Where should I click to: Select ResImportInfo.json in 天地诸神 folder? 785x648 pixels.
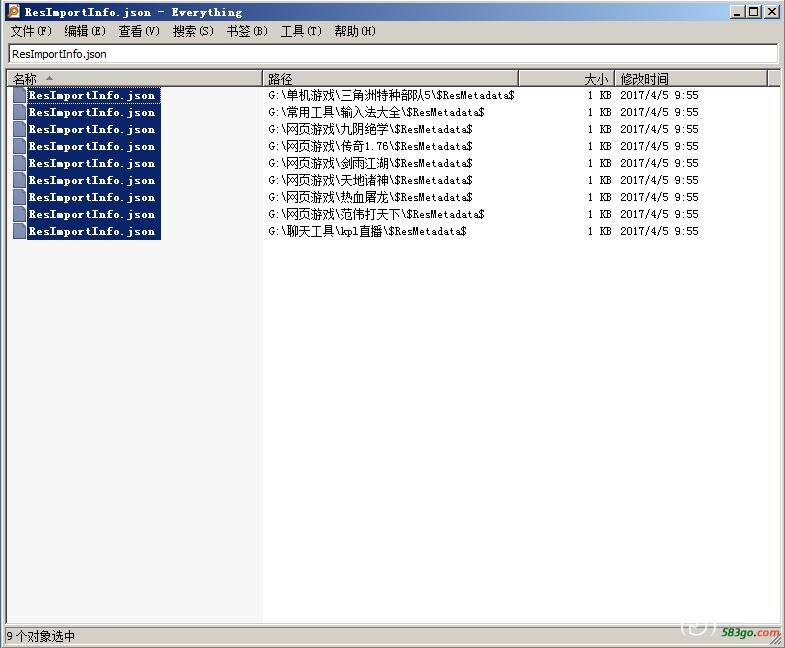[x=94, y=180]
